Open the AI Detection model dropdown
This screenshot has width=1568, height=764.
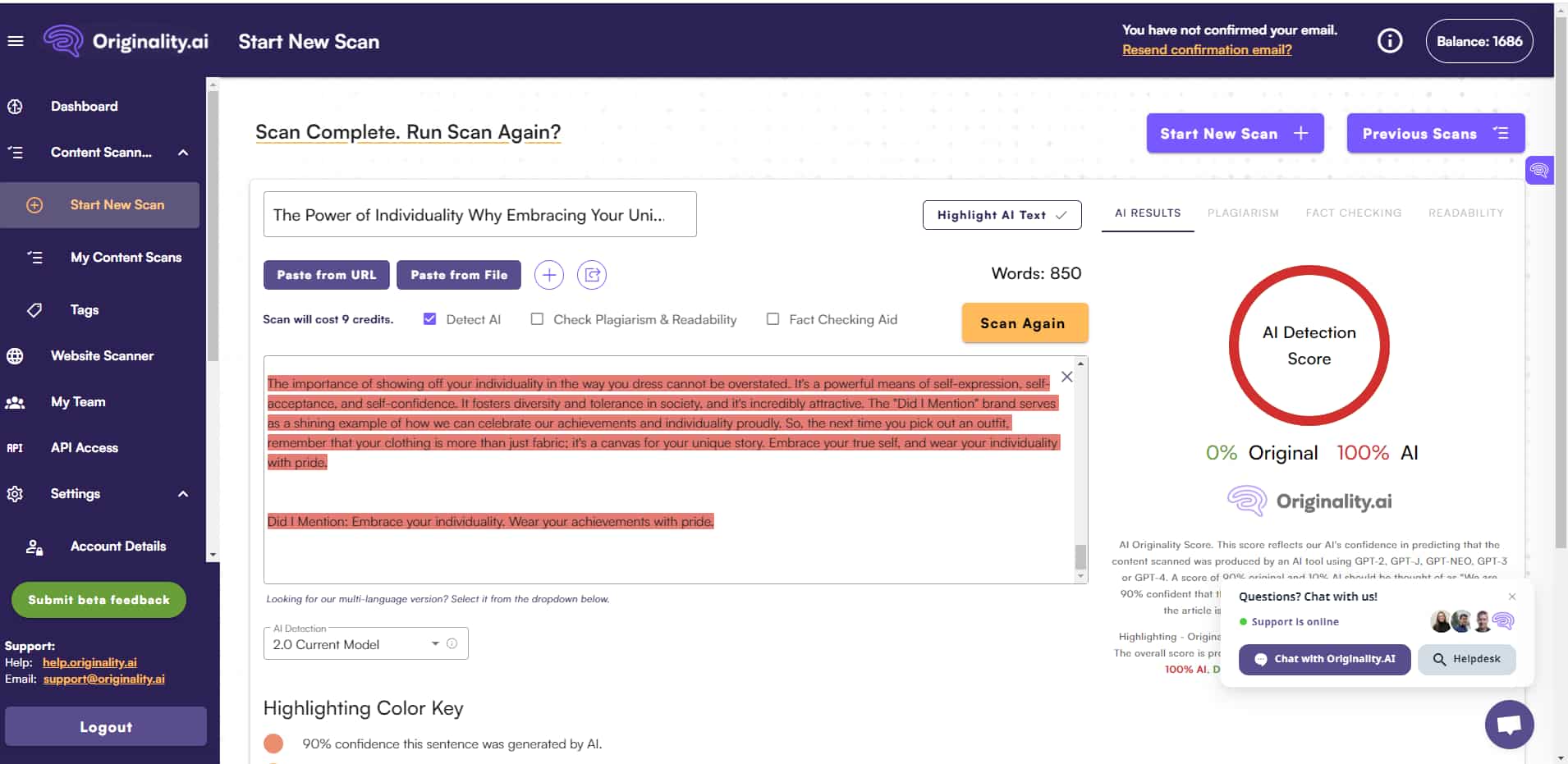point(365,644)
